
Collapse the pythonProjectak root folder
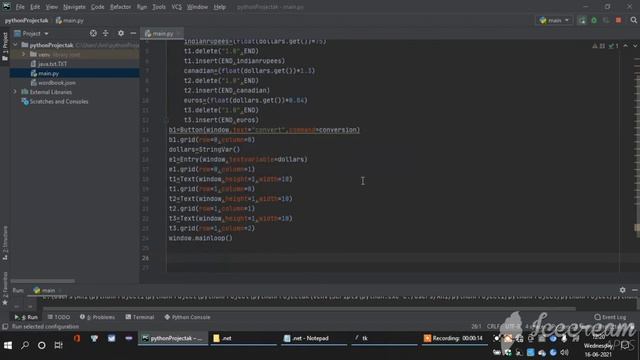16,45
